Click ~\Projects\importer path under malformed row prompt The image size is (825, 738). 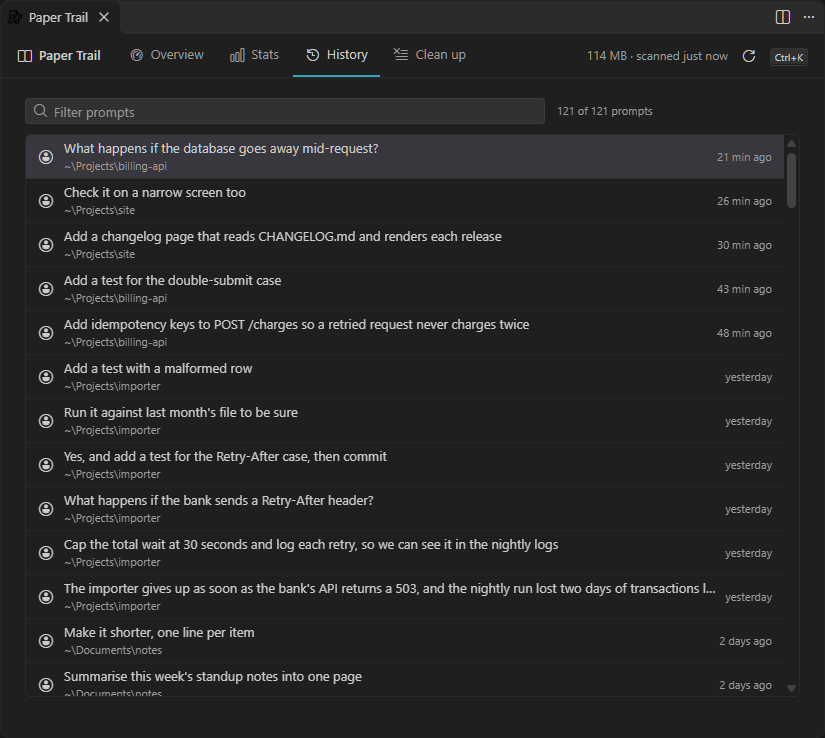(112, 386)
